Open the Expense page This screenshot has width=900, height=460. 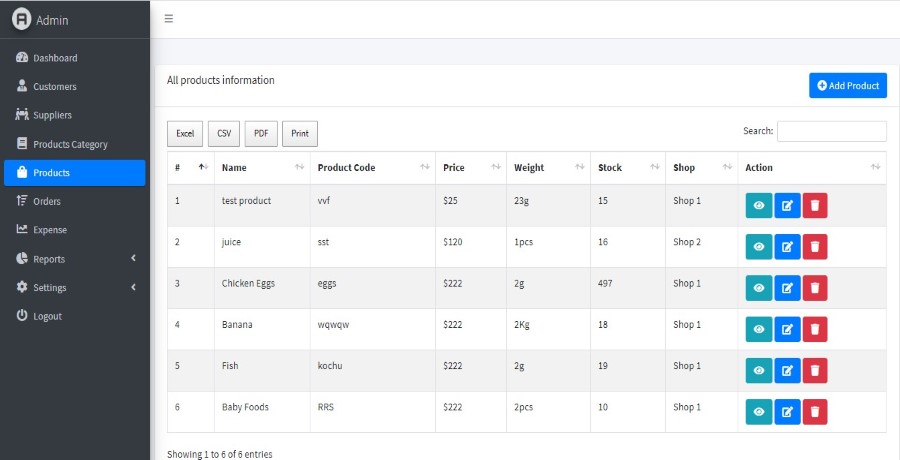[x=75, y=230]
